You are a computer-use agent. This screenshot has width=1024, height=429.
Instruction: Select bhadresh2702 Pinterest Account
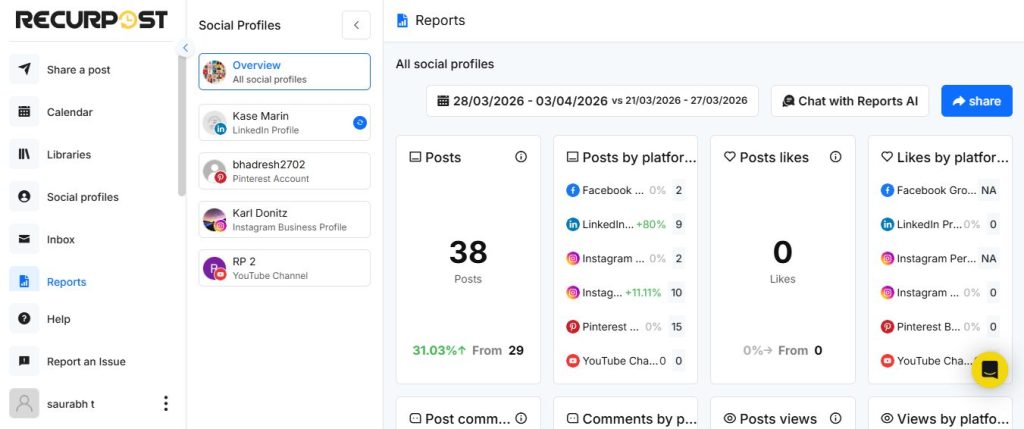[285, 171]
